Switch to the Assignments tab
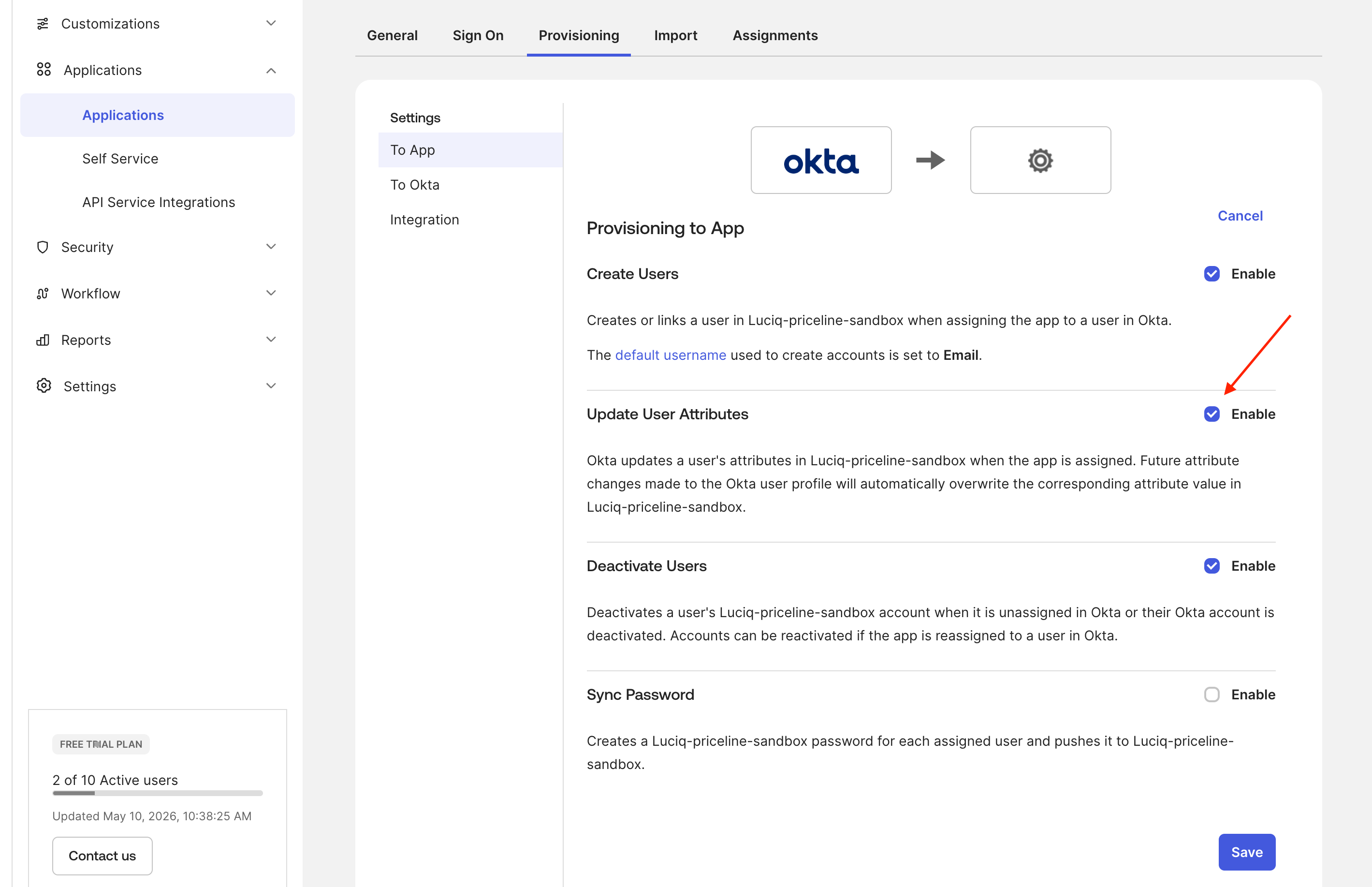 (775, 36)
